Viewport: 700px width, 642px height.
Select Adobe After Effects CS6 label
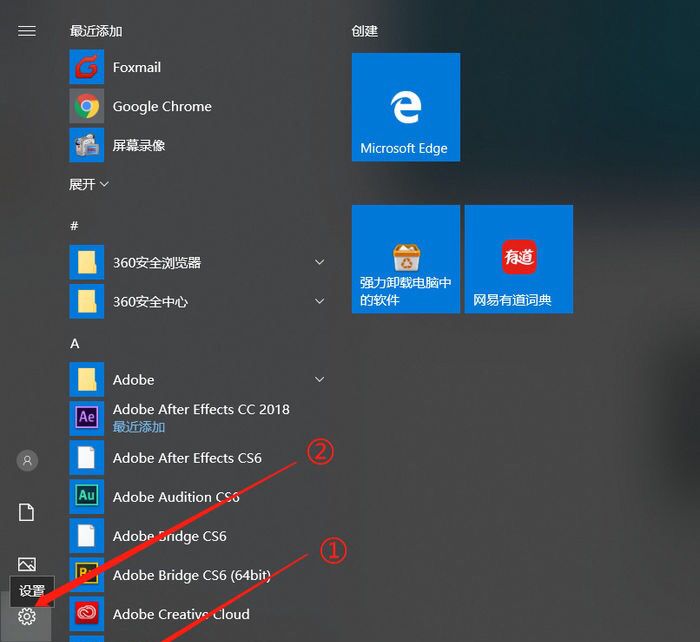coord(187,458)
